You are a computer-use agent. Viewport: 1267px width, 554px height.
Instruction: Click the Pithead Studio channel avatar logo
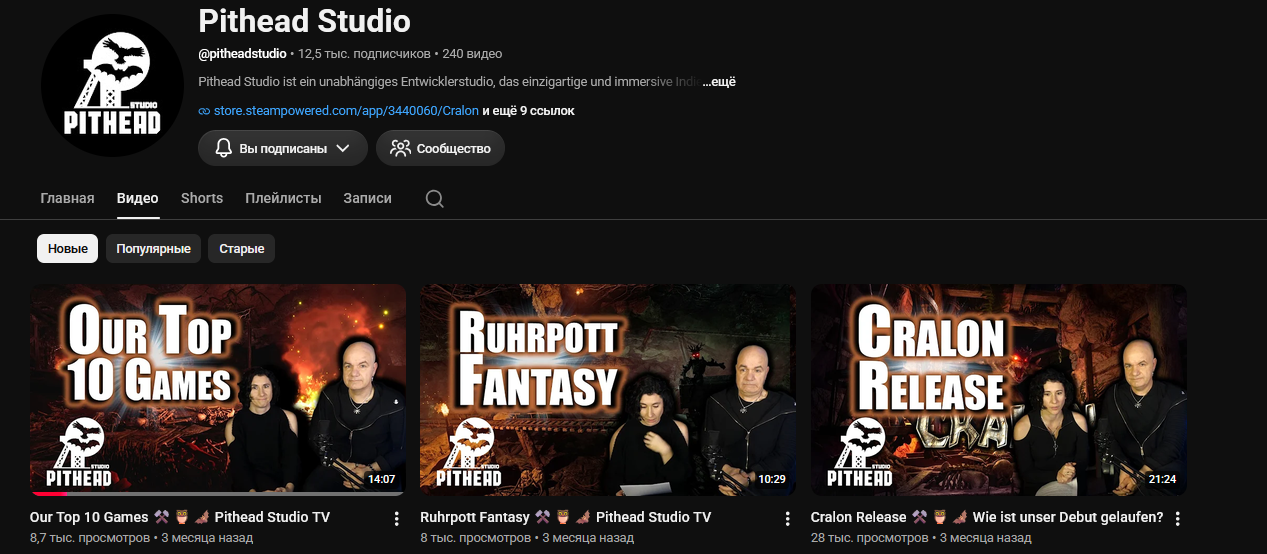(113, 85)
